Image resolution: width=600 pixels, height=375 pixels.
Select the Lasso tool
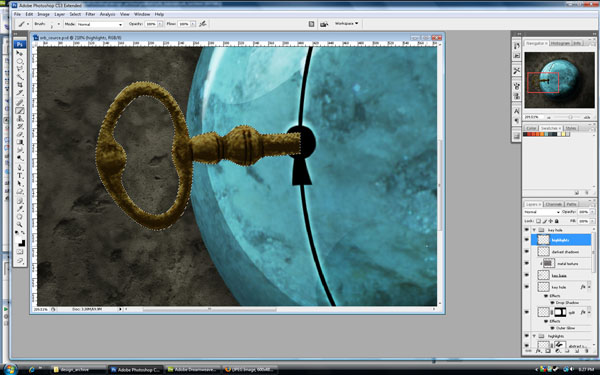point(20,69)
